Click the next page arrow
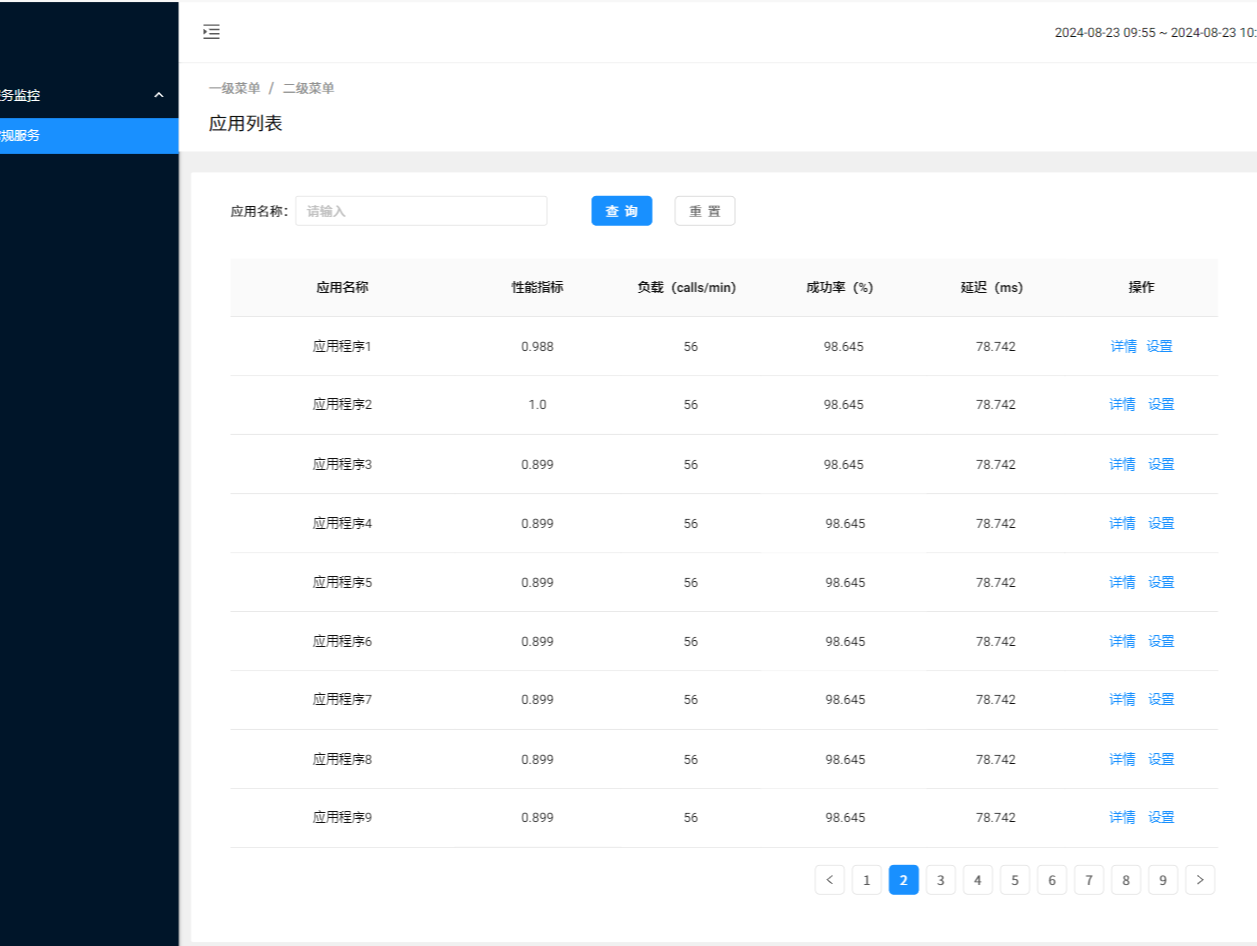The width and height of the screenshot is (1257, 946). pos(1200,879)
